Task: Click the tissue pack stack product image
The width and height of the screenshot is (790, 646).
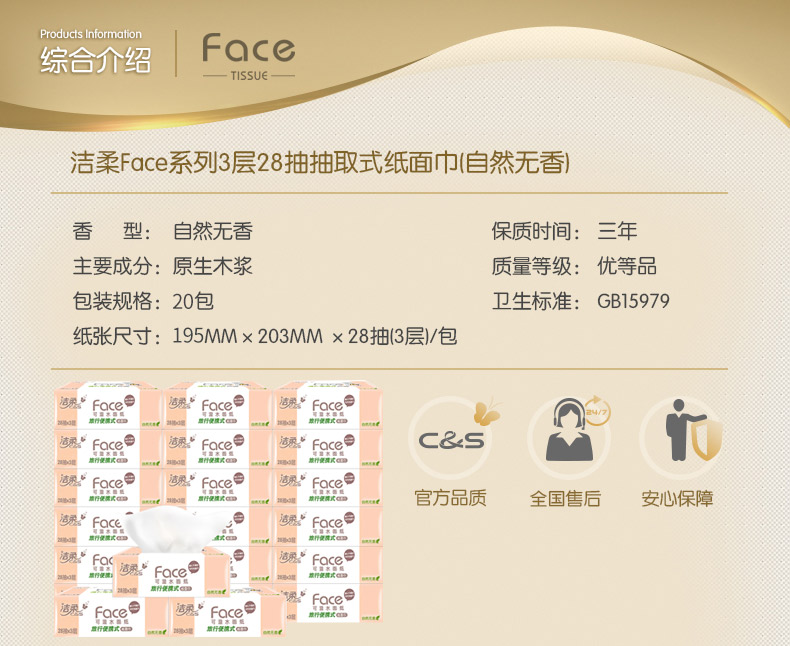Action: pos(218,509)
